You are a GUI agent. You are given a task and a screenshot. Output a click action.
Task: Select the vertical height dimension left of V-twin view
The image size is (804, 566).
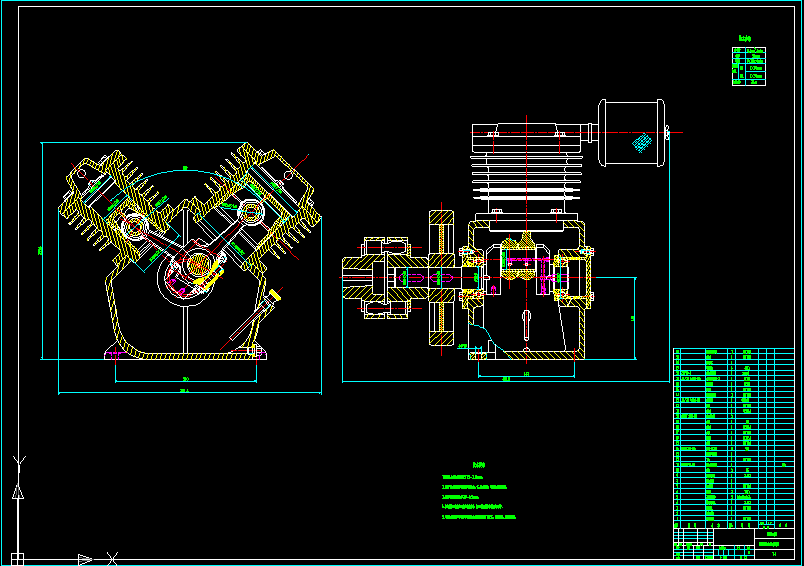coord(41,251)
